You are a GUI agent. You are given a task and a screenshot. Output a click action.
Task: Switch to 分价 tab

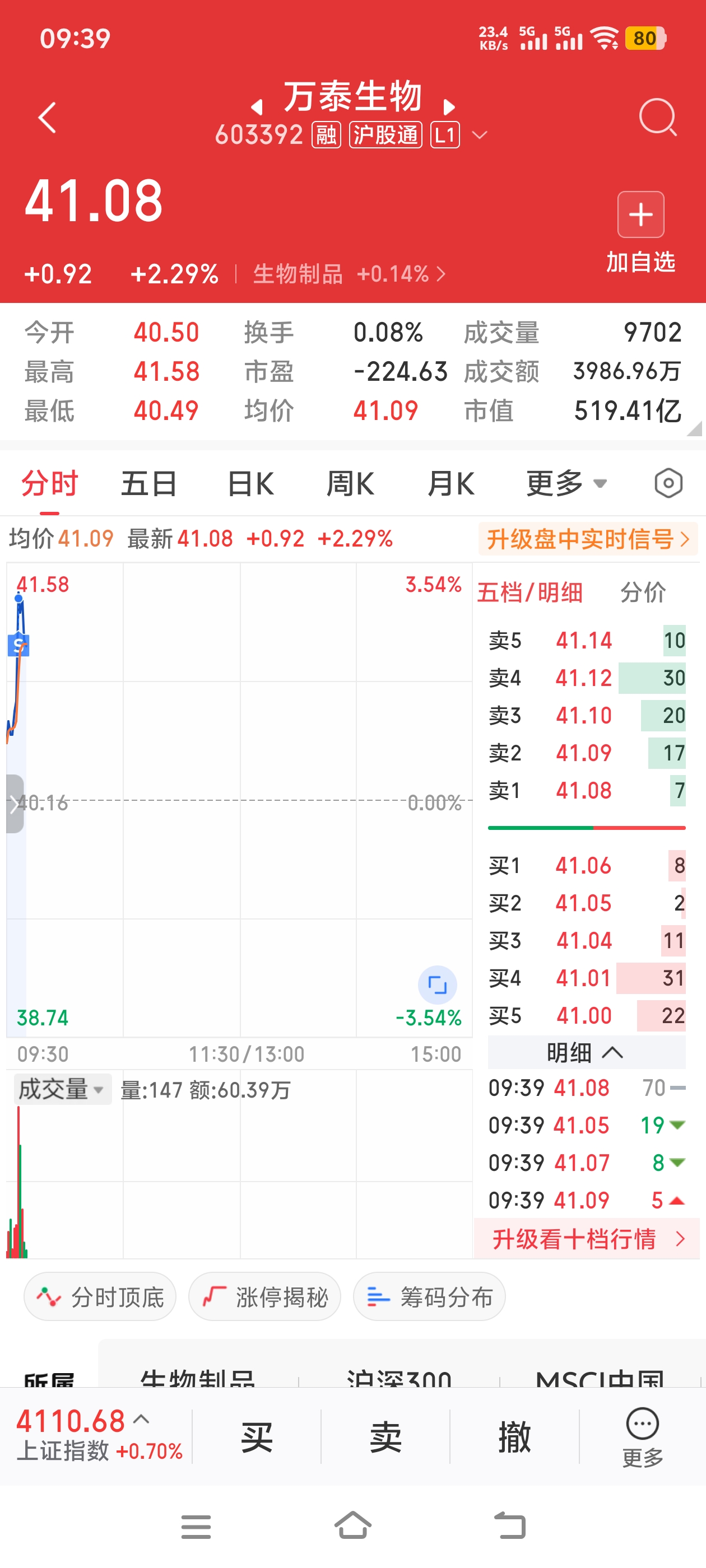pos(643,592)
